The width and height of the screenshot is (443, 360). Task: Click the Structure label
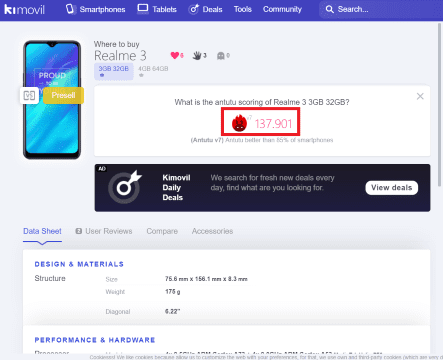point(50,278)
